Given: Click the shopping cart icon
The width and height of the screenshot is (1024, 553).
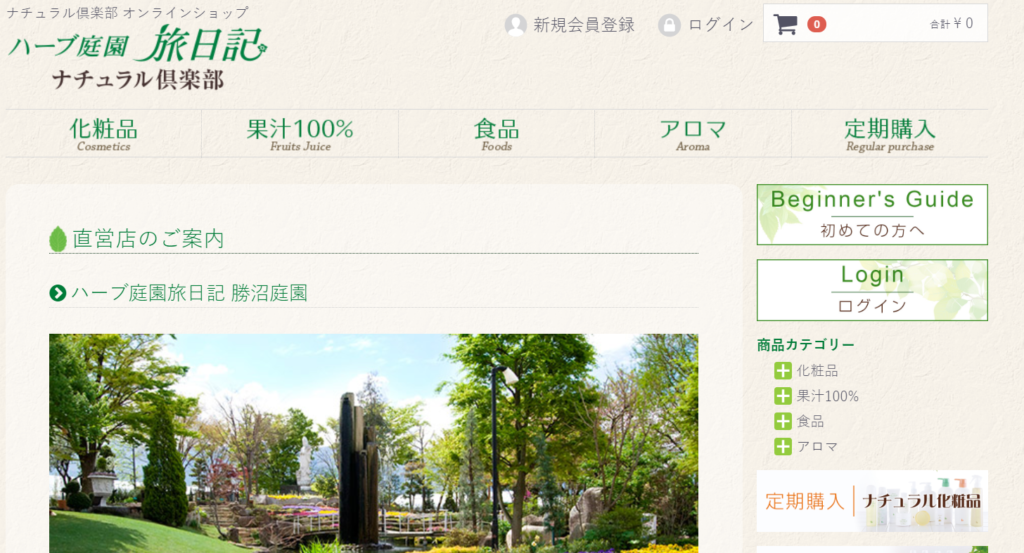Looking at the screenshot, I should click(x=785, y=24).
